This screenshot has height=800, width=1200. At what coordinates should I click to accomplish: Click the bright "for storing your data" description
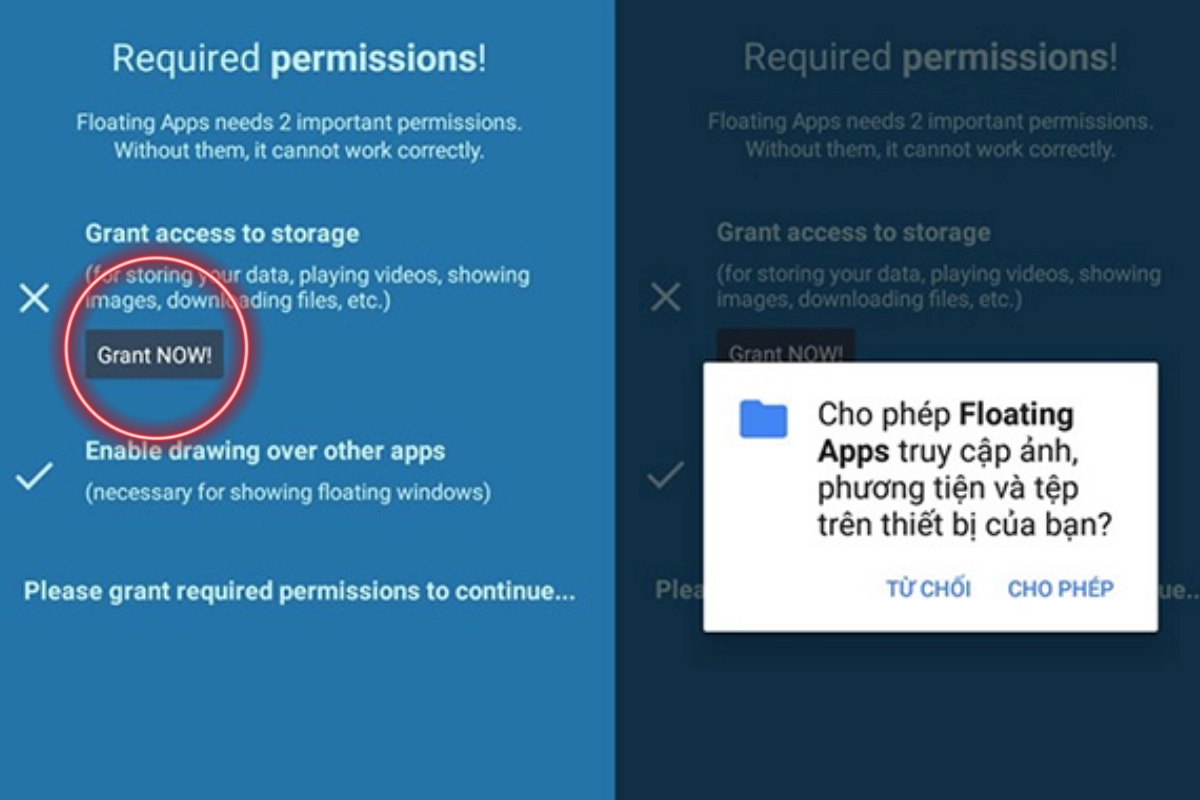[x=307, y=287]
